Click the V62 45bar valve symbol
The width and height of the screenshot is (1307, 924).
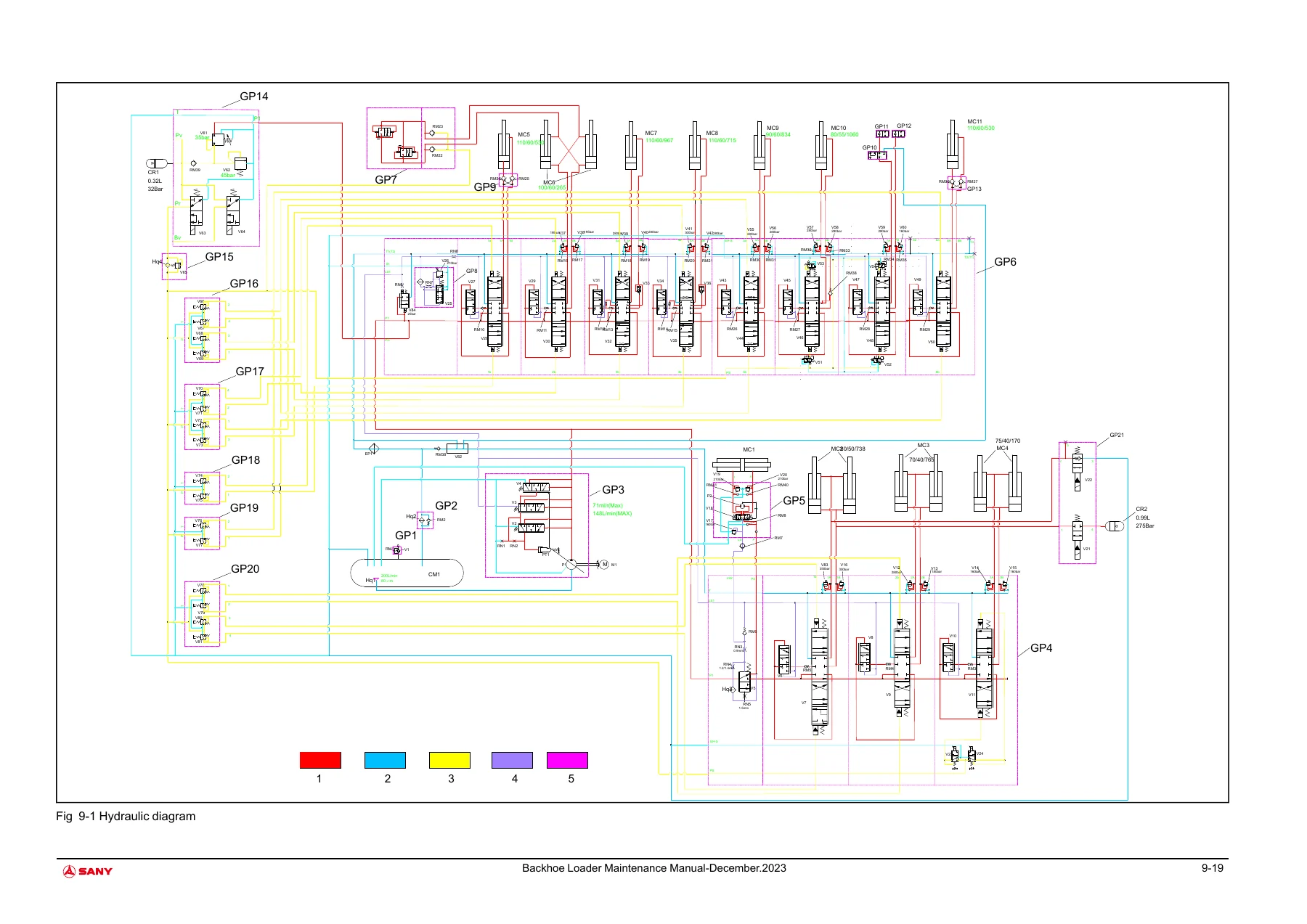[241, 164]
